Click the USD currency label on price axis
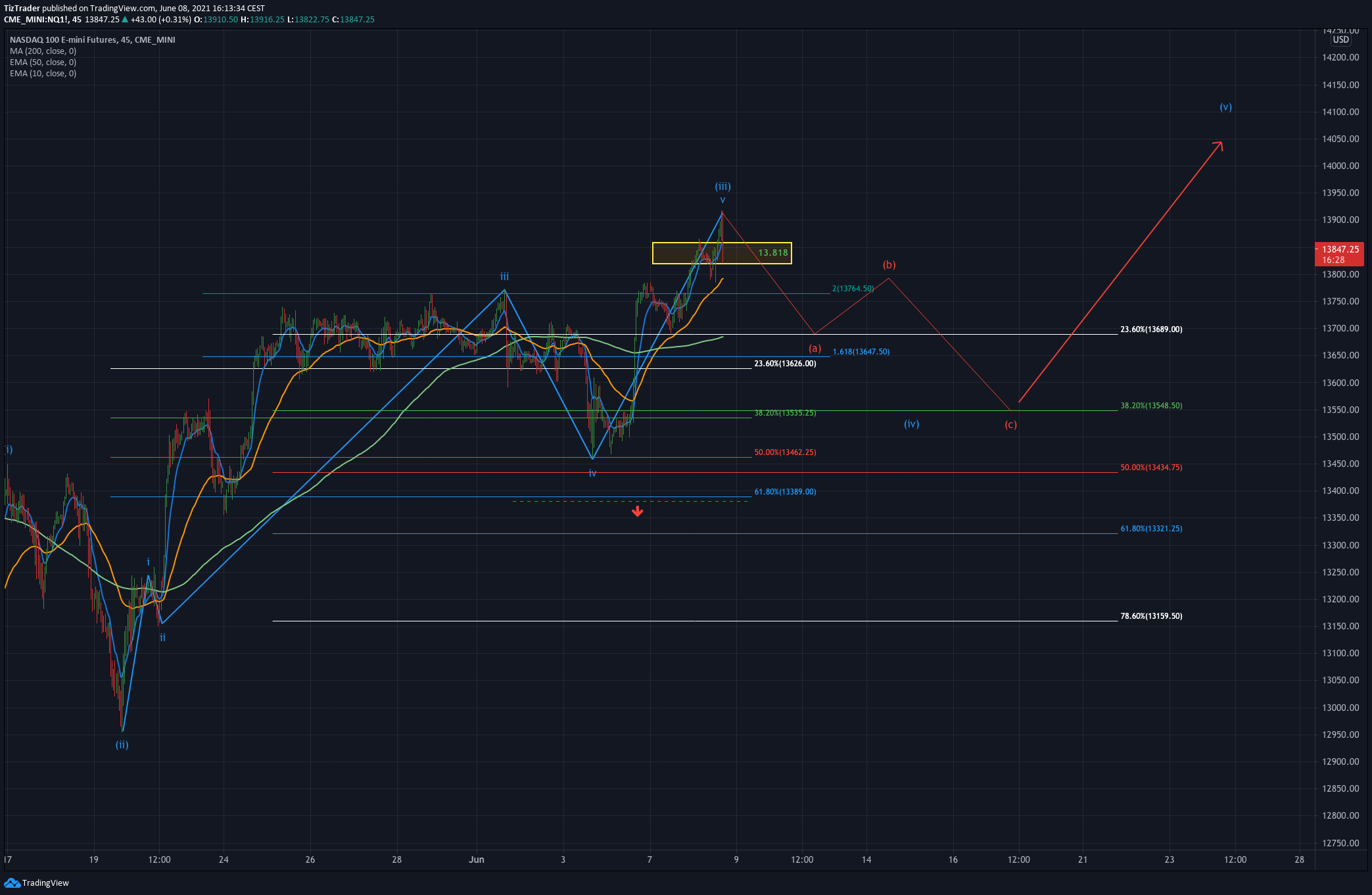The height and width of the screenshot is (895, 1372). (1340, 39)
